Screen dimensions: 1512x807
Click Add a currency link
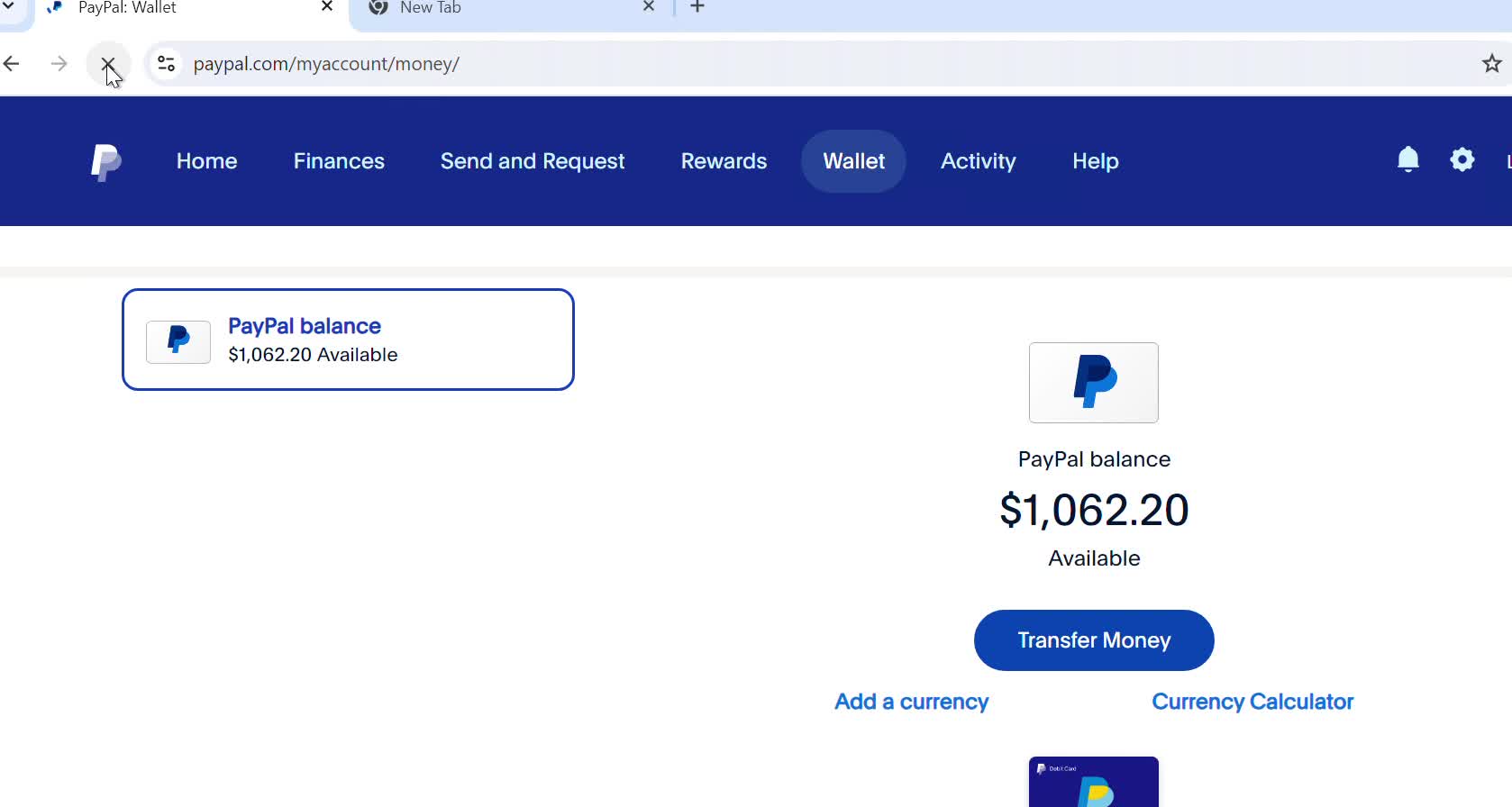click(912, 702)
